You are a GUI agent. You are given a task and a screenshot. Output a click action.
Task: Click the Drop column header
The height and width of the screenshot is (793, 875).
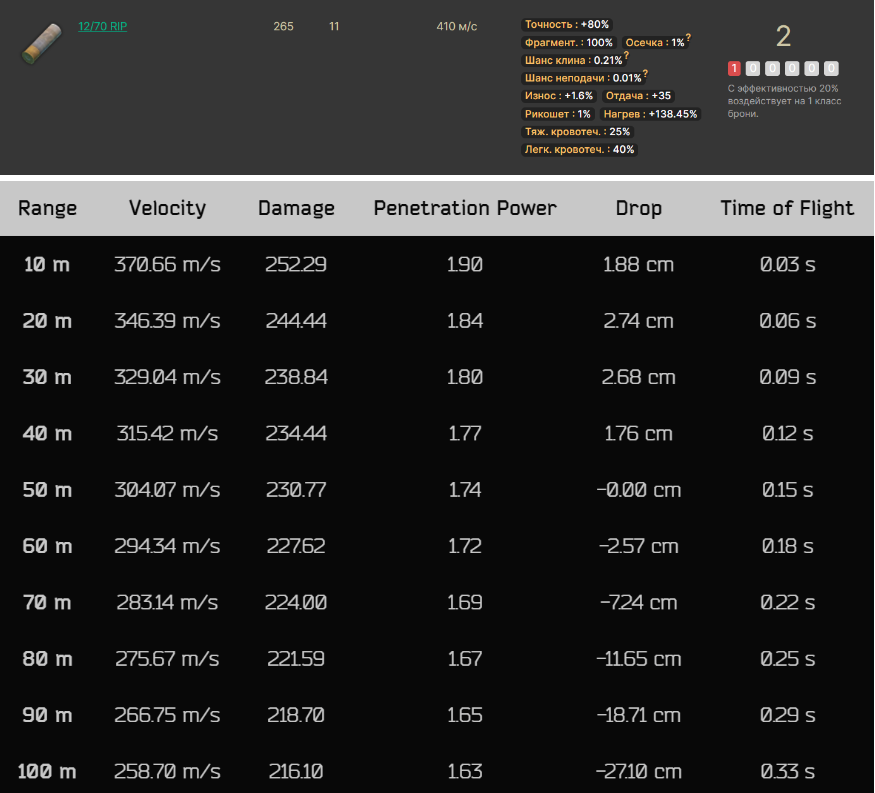[638, 208]
